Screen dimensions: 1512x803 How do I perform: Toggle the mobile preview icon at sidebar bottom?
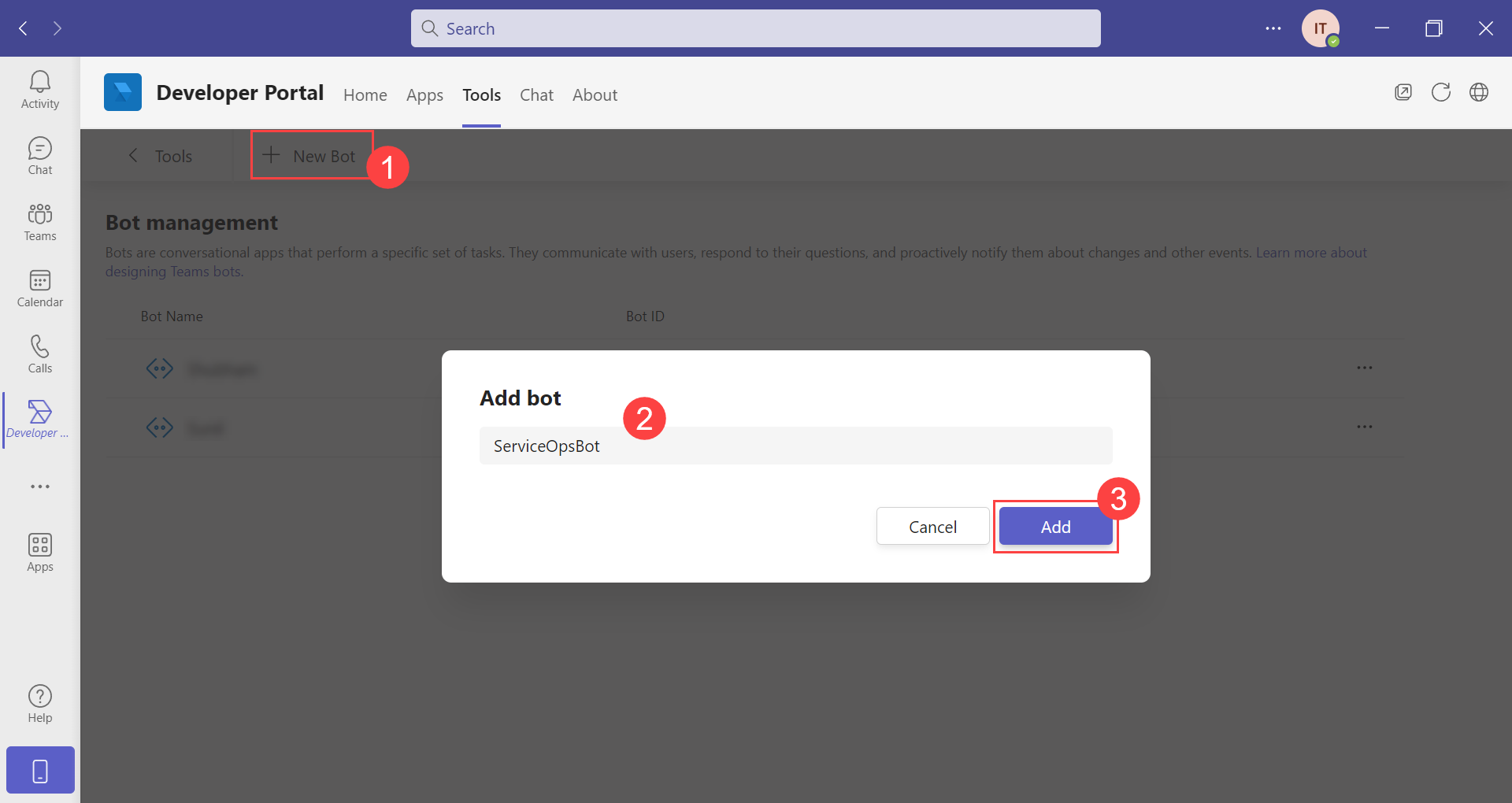(x=39, y=769)
